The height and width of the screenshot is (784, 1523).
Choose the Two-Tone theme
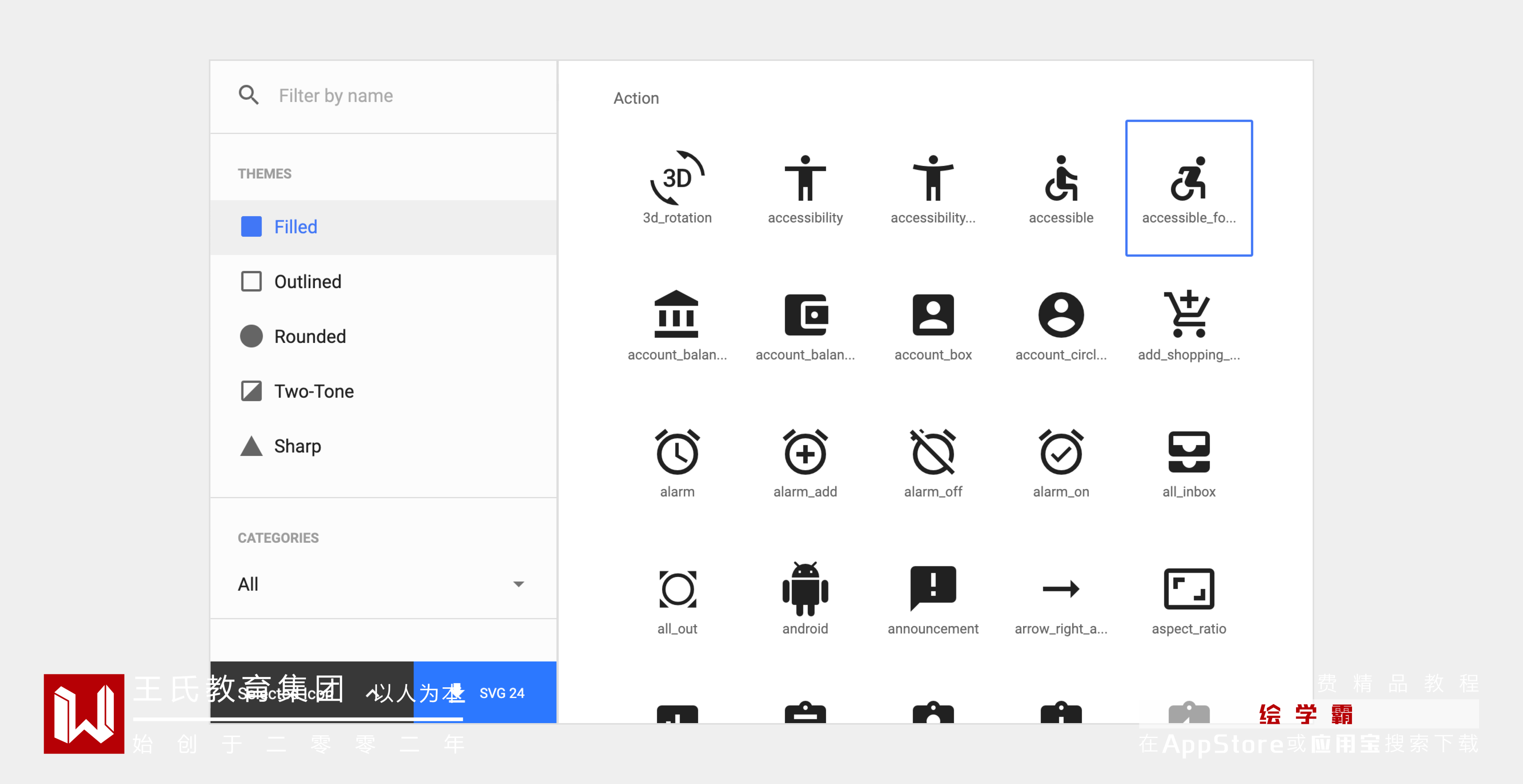pos(313,391)
